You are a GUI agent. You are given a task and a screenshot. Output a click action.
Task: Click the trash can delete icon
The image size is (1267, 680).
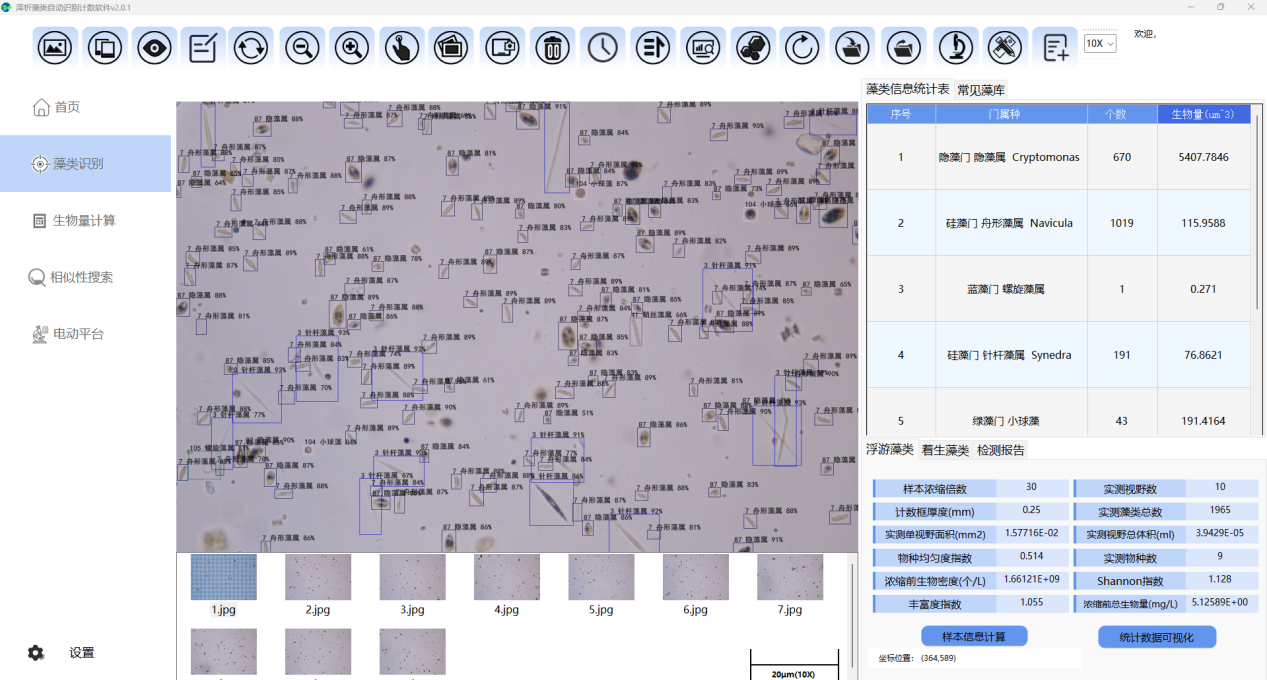click(552, 47)
